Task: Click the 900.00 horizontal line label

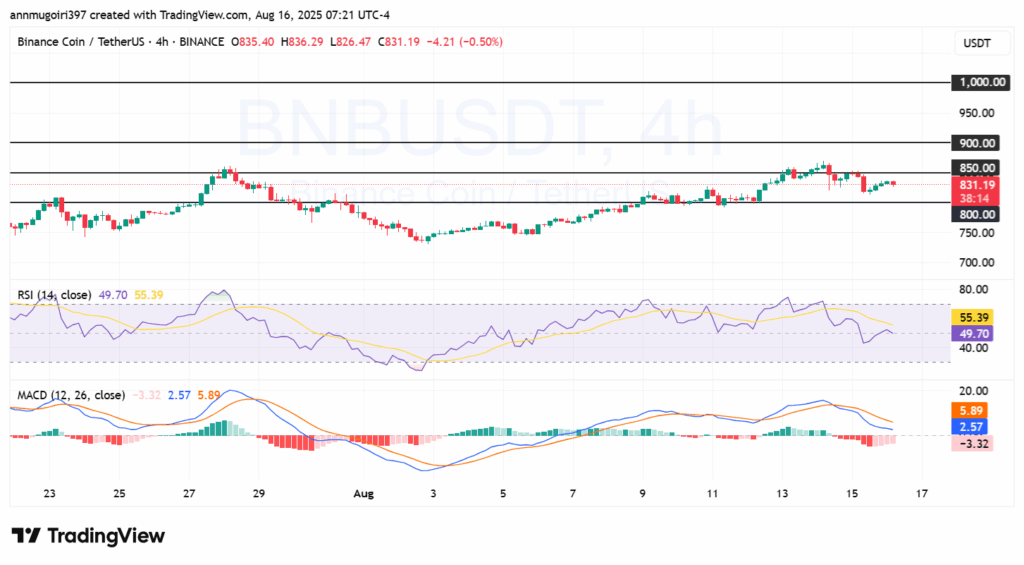Action: coord(976,143)
